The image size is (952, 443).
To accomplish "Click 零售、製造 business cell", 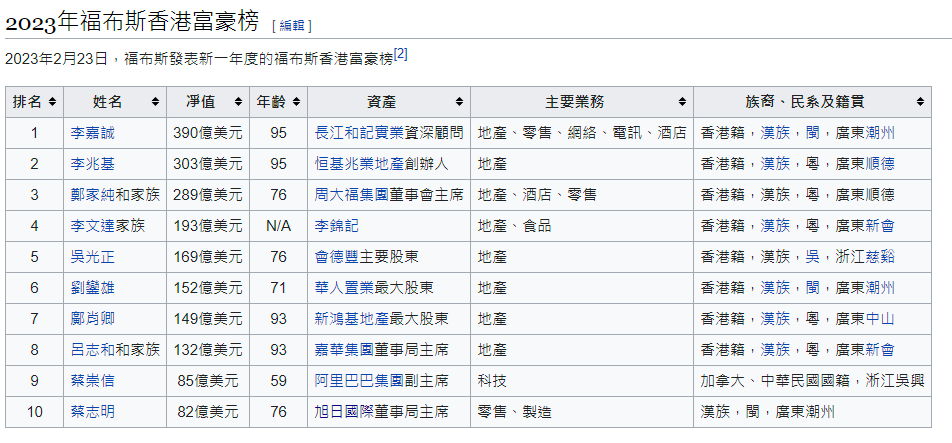I will [x=582, y=411].
